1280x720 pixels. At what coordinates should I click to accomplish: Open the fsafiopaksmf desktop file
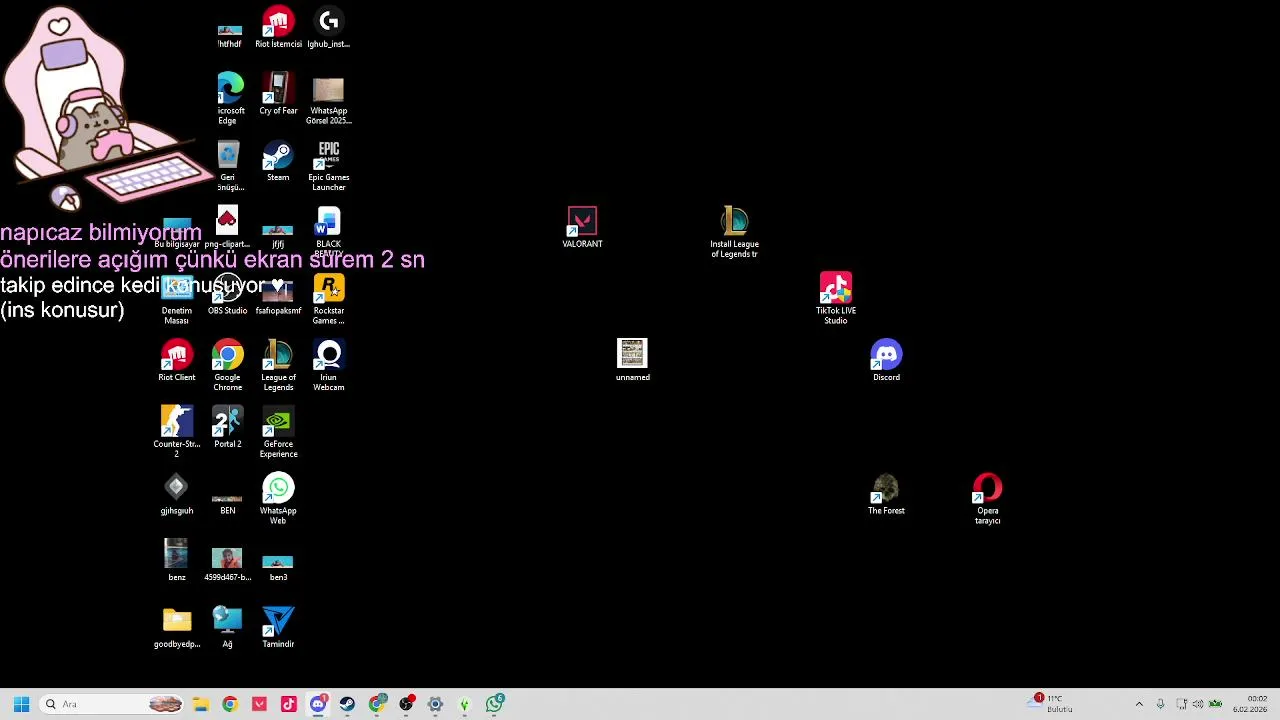pyautogui.click(x=278, y=297)
